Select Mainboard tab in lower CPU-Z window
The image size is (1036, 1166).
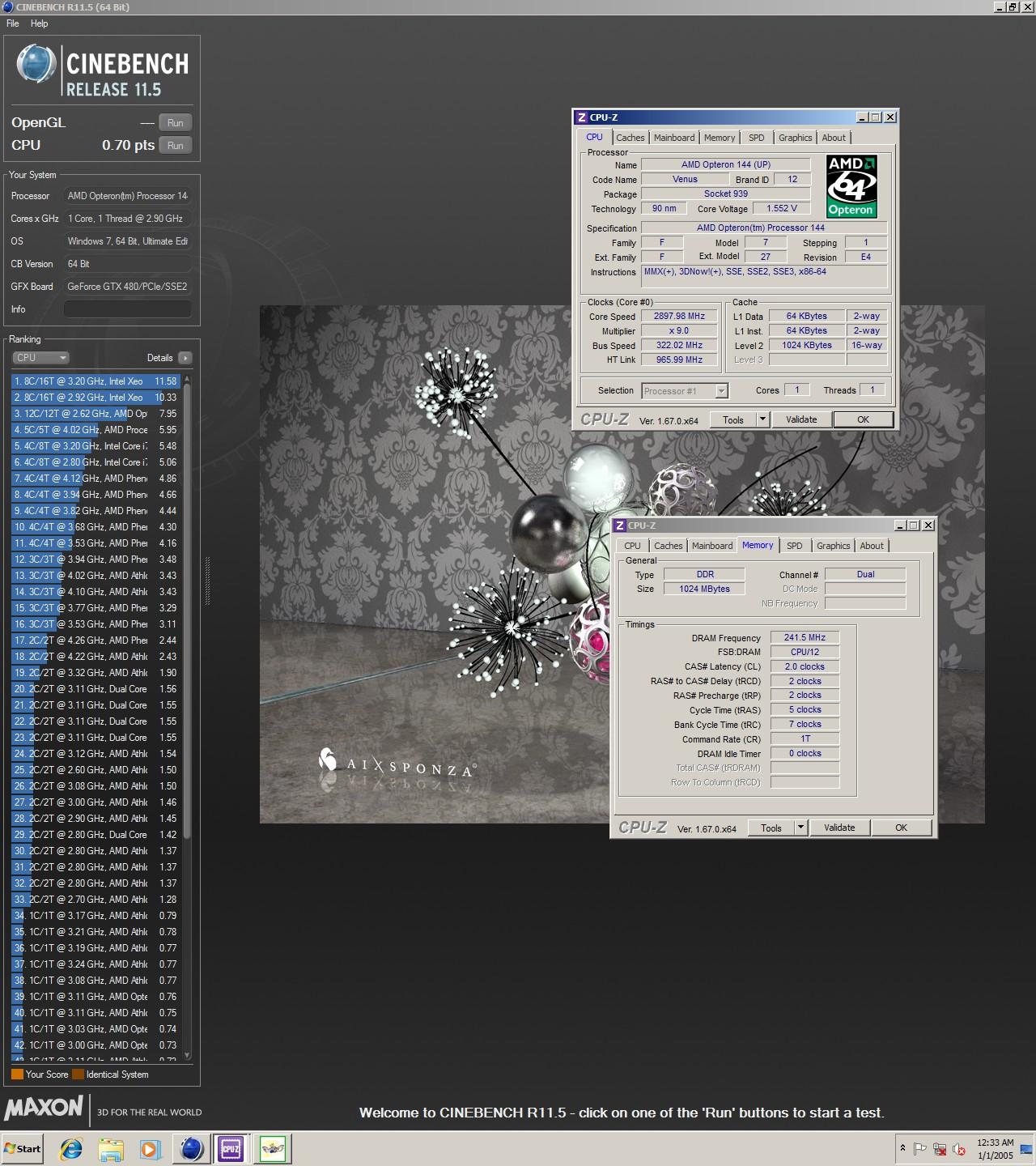click(712, 546)
